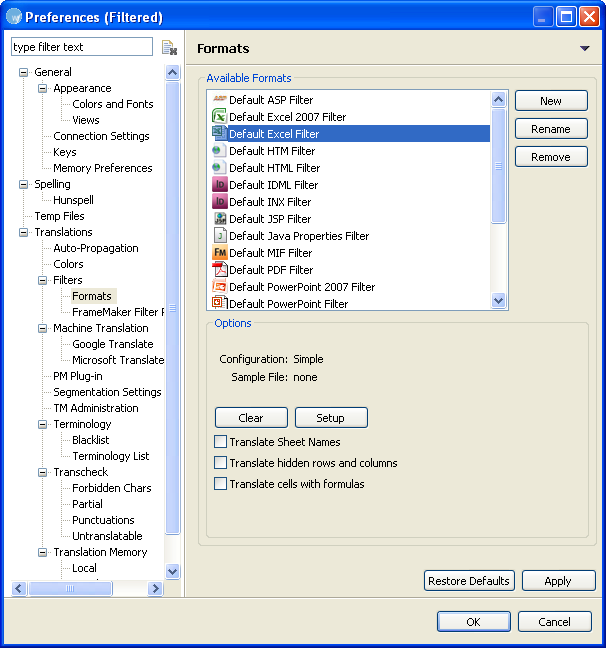
Task: Click the Default IDML Filter InDesign icon
Action: [219, 184]
